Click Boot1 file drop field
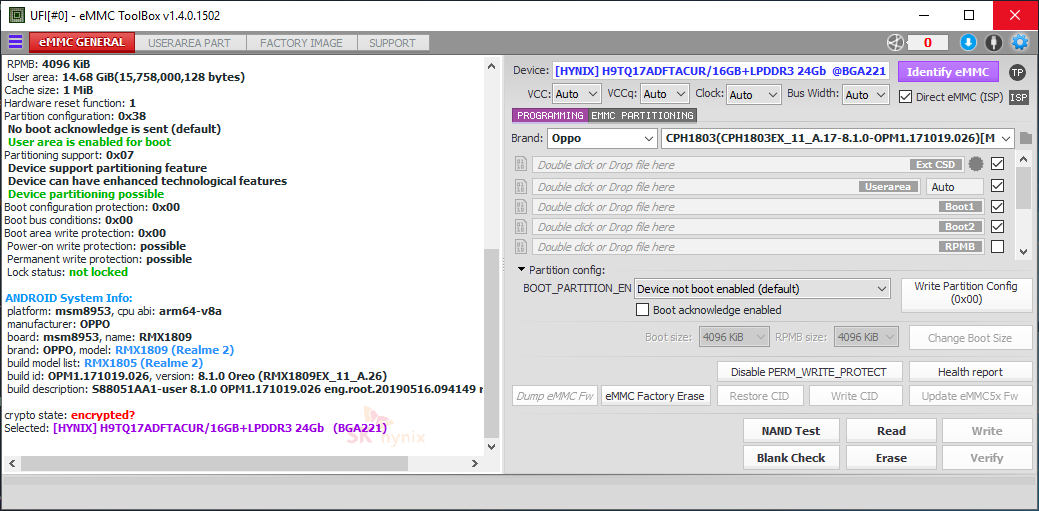1039x511 pixels. tap(757, 207)
